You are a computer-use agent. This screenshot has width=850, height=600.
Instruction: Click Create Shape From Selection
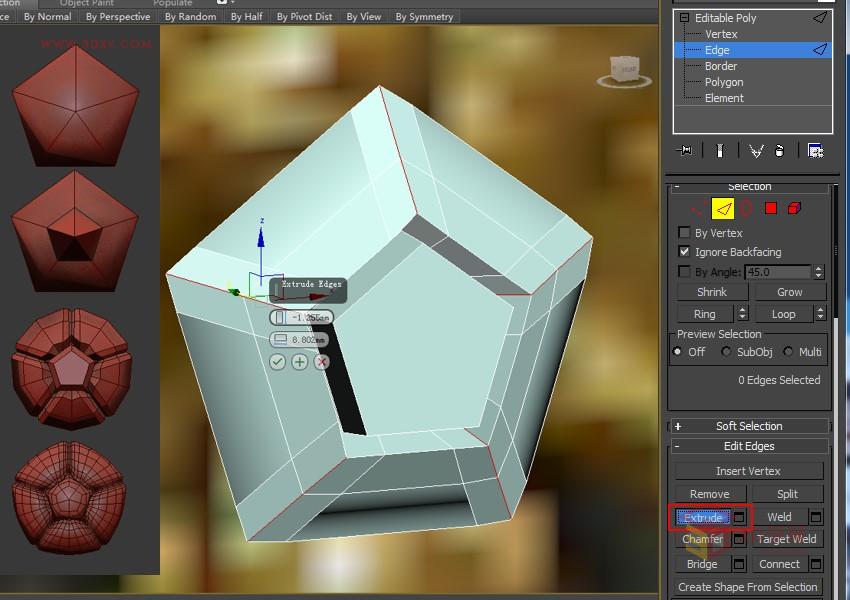747,587
